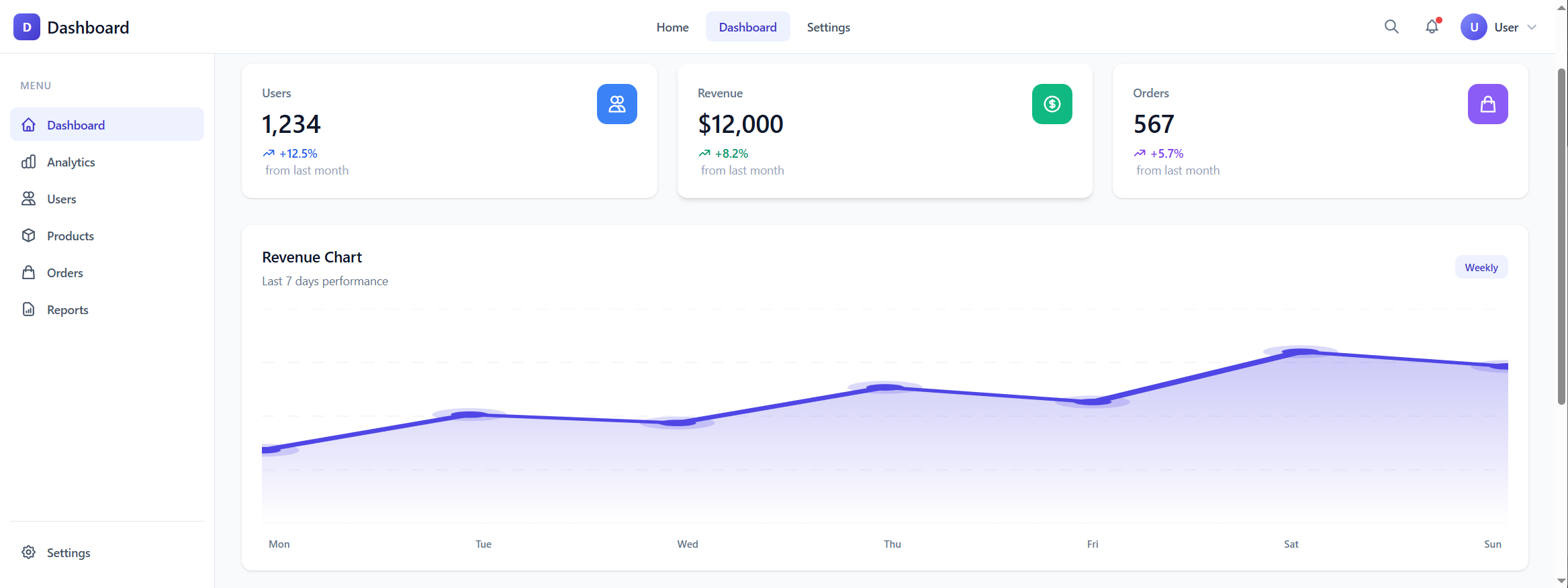The image size is (1568, 588).
Task: Go to Home in the top navigation
Action: (672, 27)
